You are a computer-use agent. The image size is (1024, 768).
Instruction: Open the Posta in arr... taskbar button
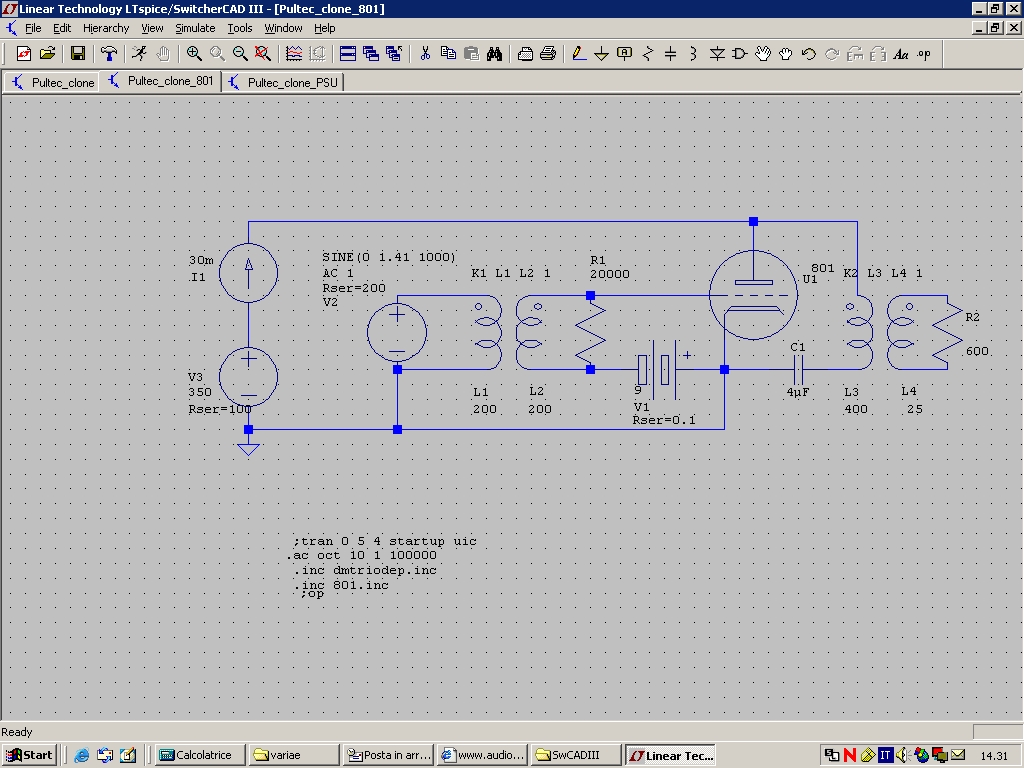coord(389,755)
